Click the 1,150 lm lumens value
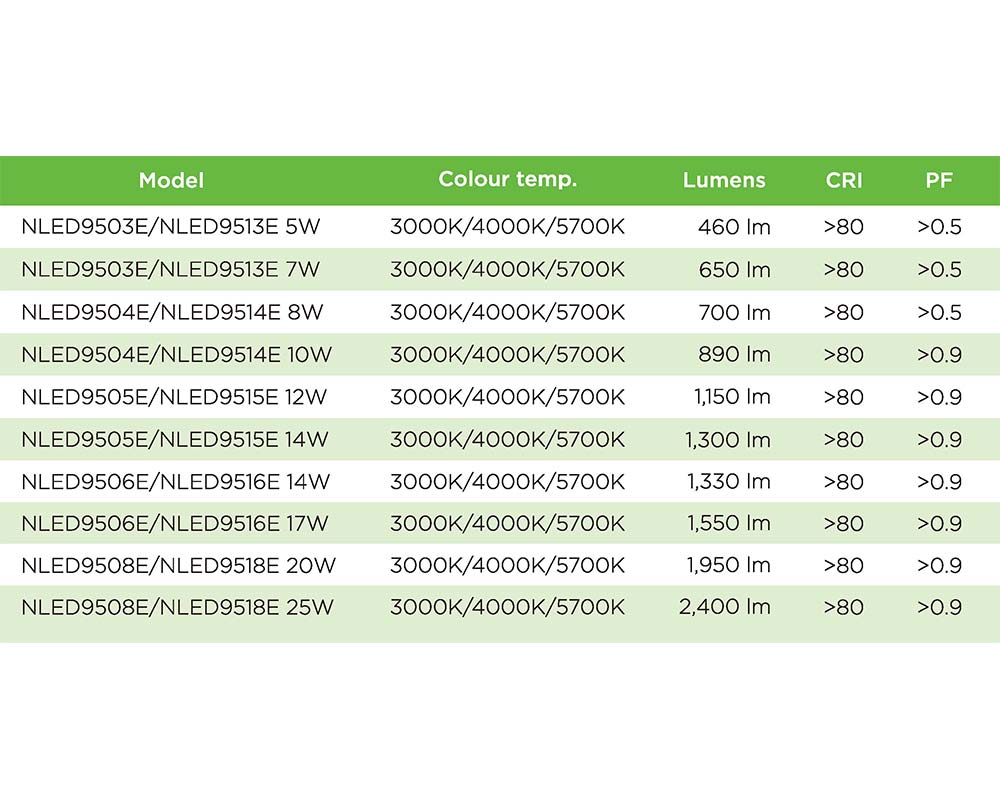The height and width of the screenshot is (800, 1000). [x=732, y=397]
